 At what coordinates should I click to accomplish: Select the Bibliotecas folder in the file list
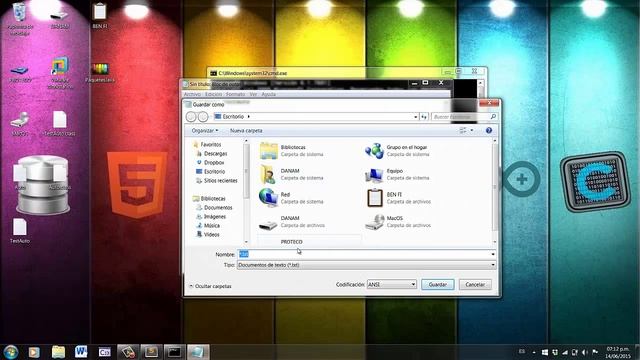292,151
